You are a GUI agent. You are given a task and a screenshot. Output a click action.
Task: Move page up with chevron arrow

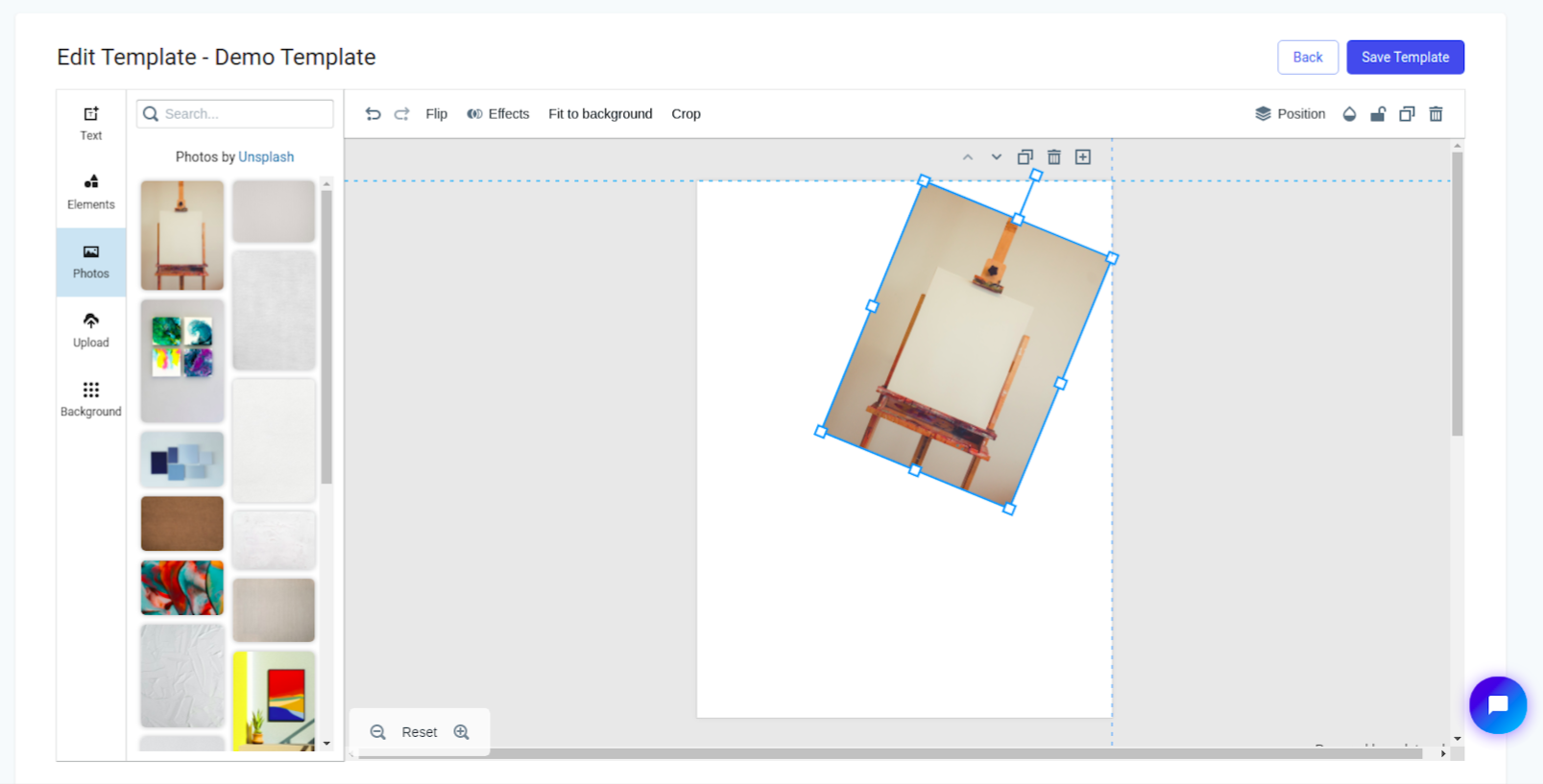(x=968, y=157)
